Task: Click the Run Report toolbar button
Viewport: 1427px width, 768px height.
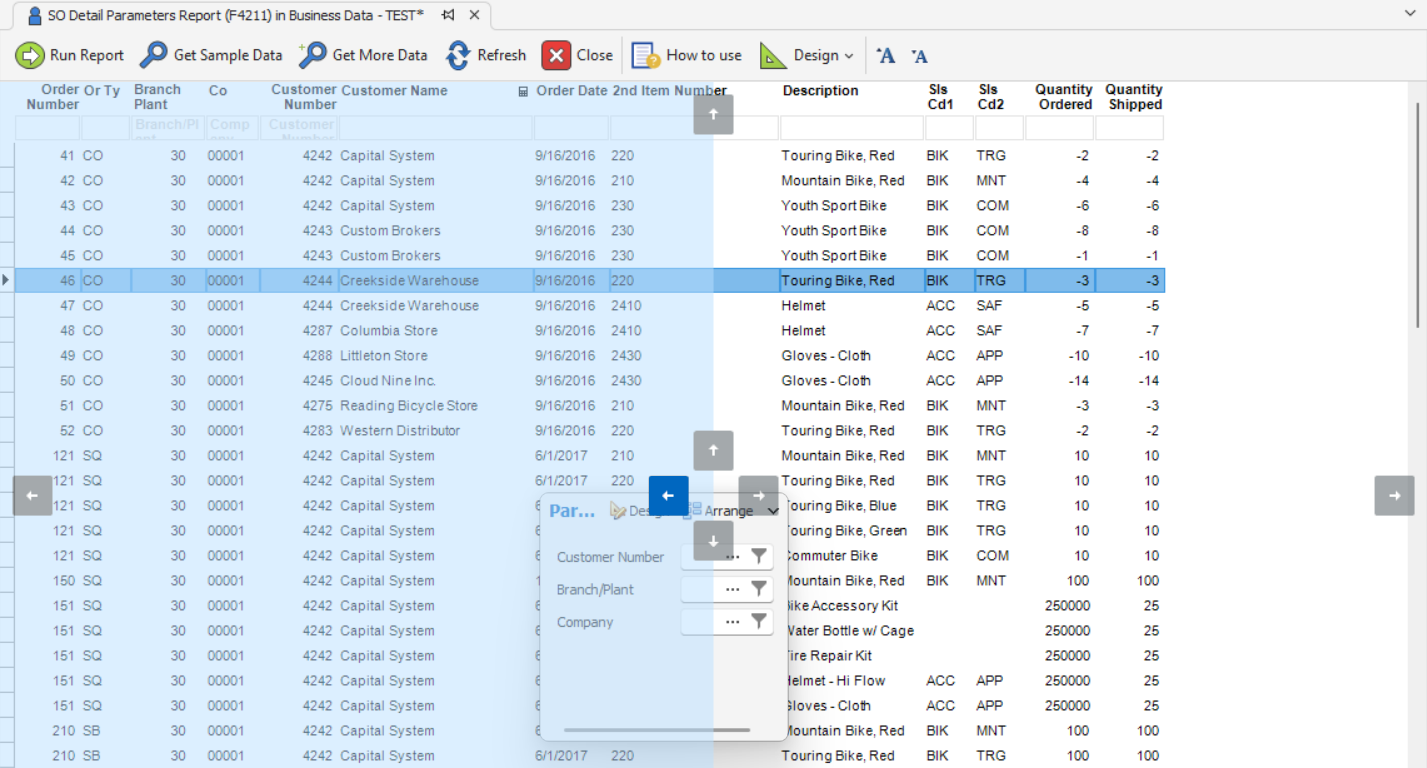Action: (70, 55)
